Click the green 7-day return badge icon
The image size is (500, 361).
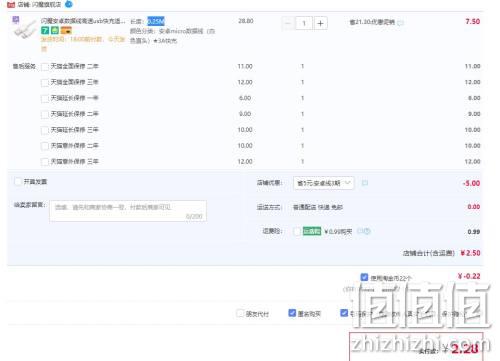pos(45,31)
